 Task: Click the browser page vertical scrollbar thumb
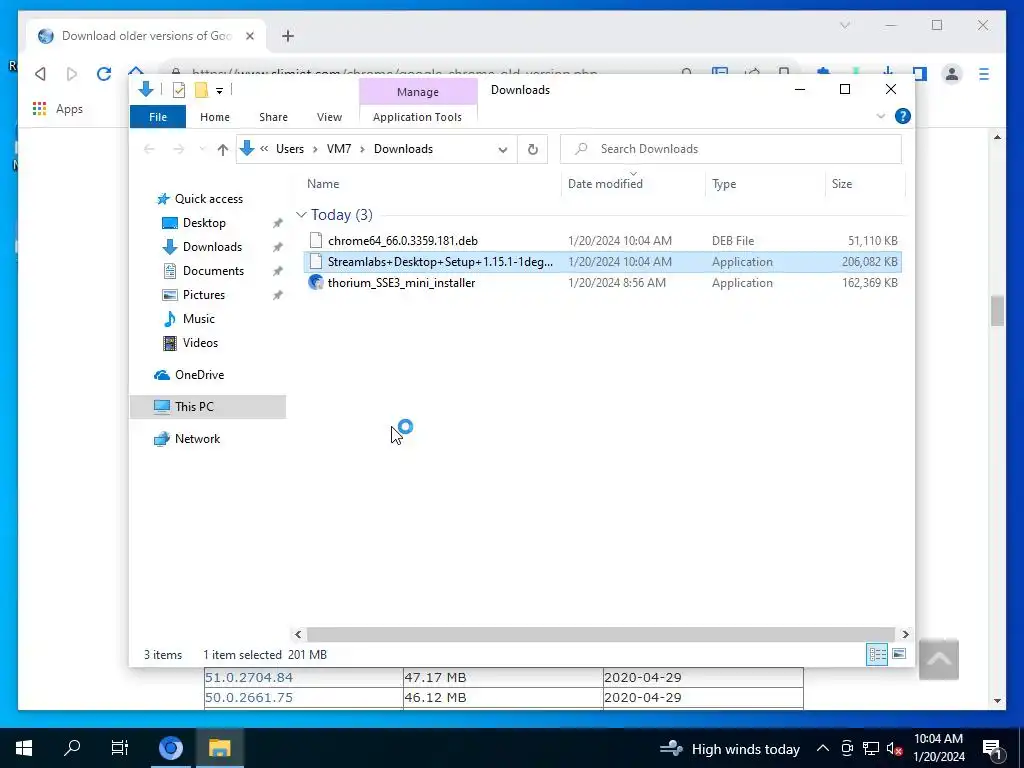coord(997,310)
